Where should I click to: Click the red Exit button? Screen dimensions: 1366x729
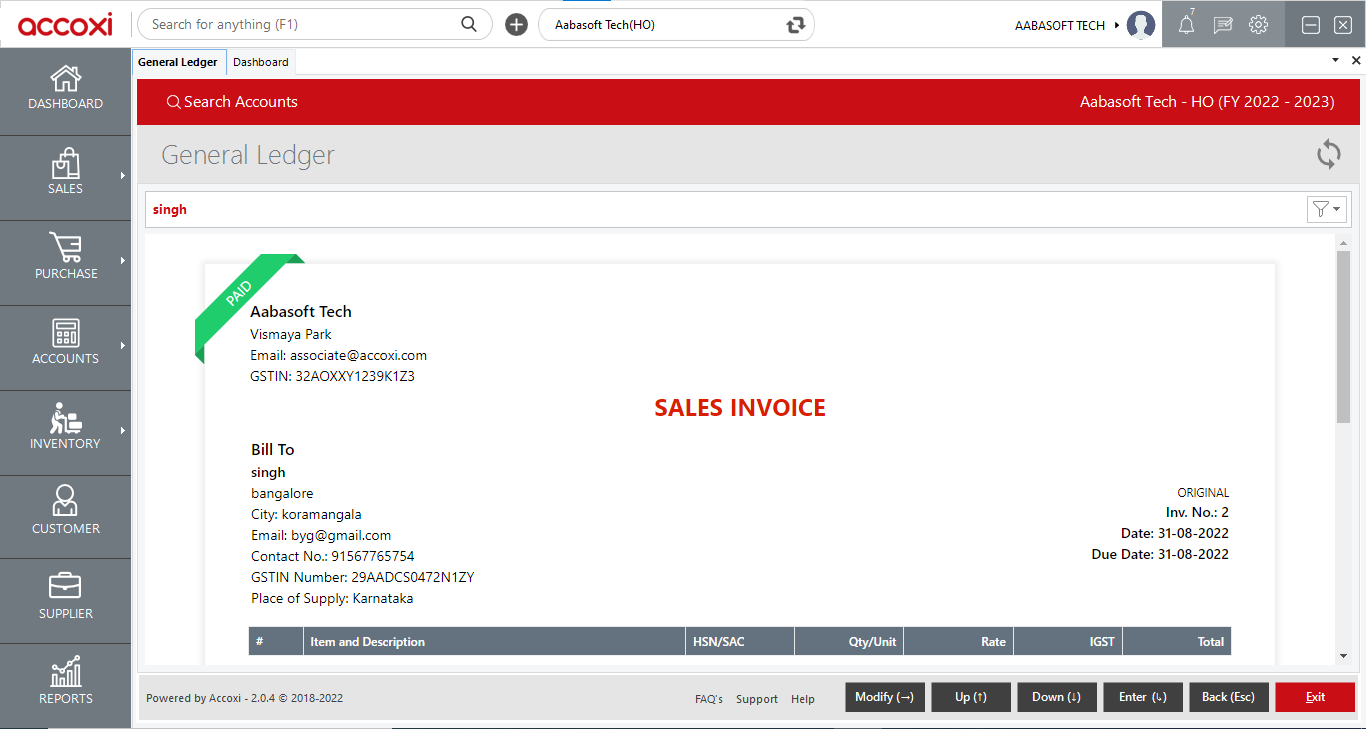point(1315,697)
